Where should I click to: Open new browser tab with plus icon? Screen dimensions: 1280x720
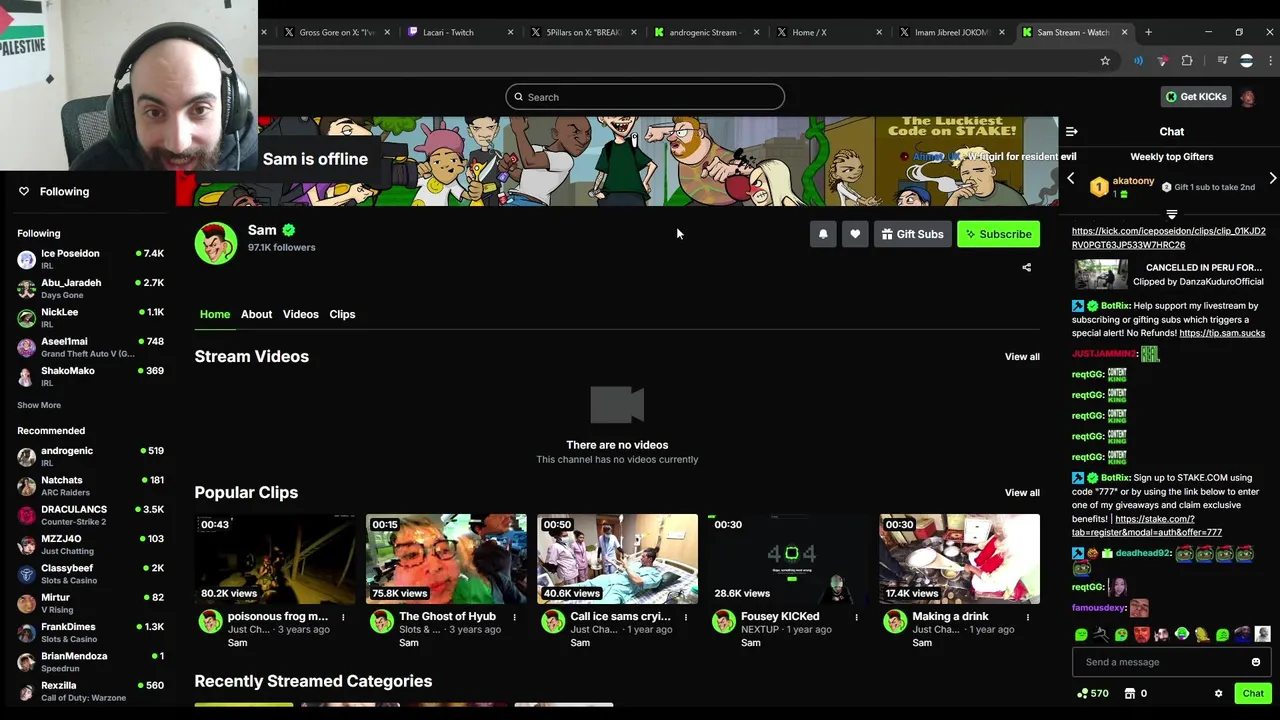coord(1148,32)
